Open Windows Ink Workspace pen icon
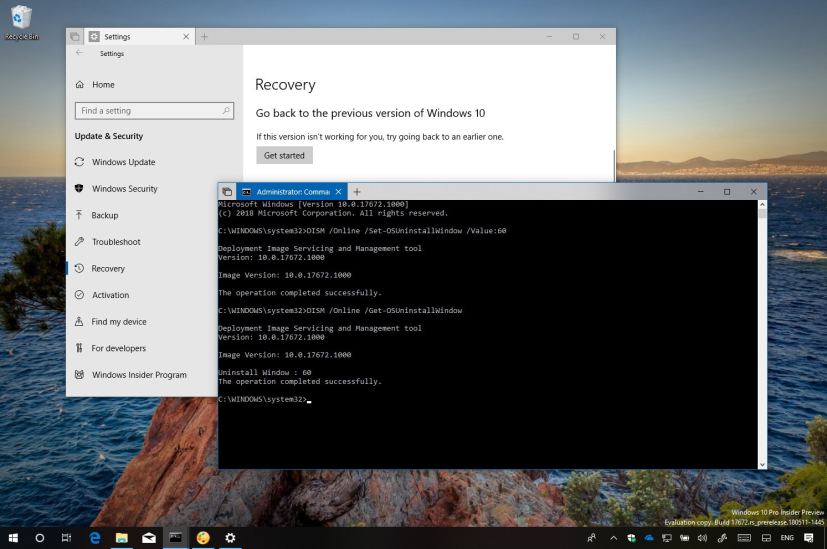The width and height of the screenshot is (827, 549). tap(722, 538)
